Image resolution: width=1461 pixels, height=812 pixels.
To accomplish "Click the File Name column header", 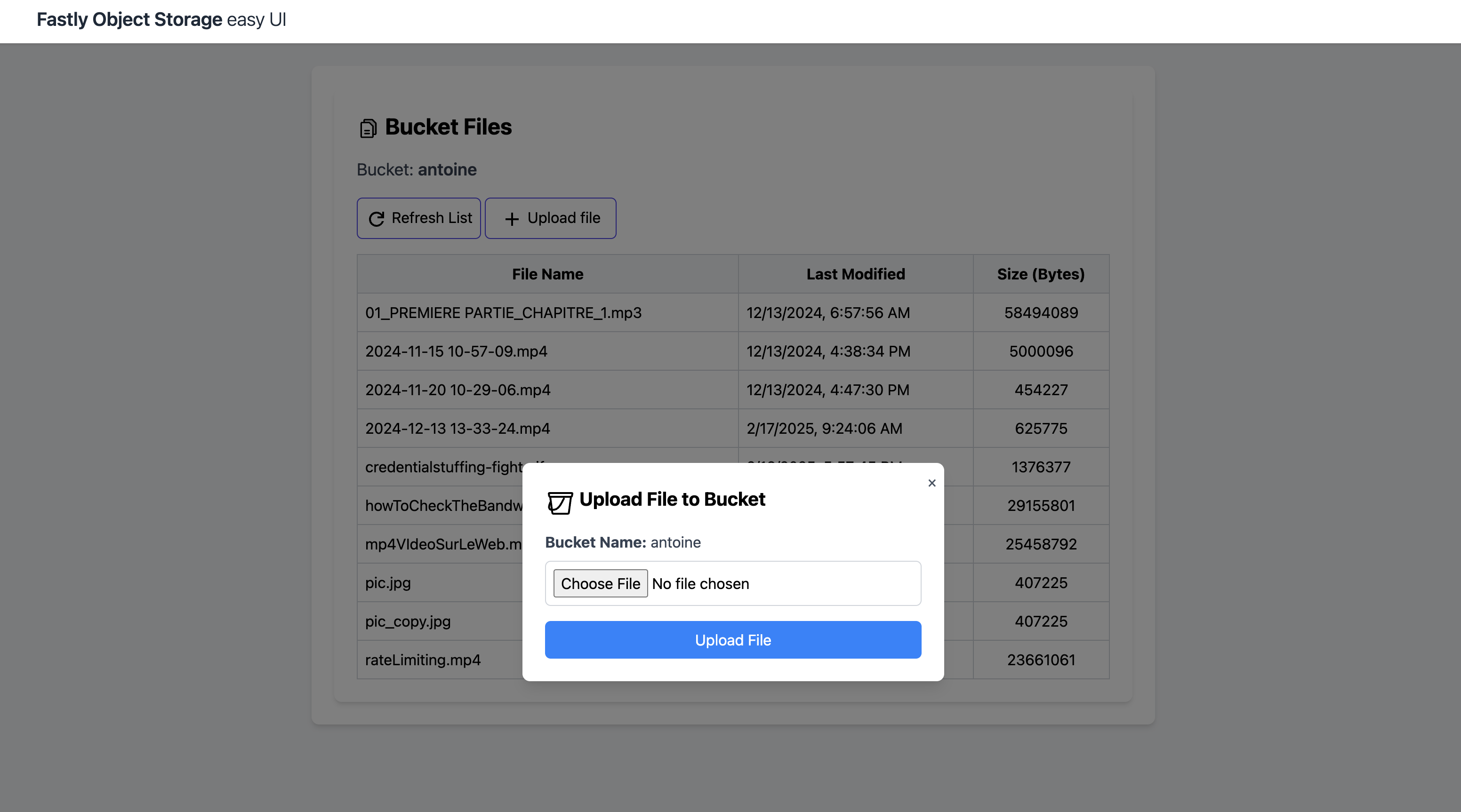I will [547, 274].
